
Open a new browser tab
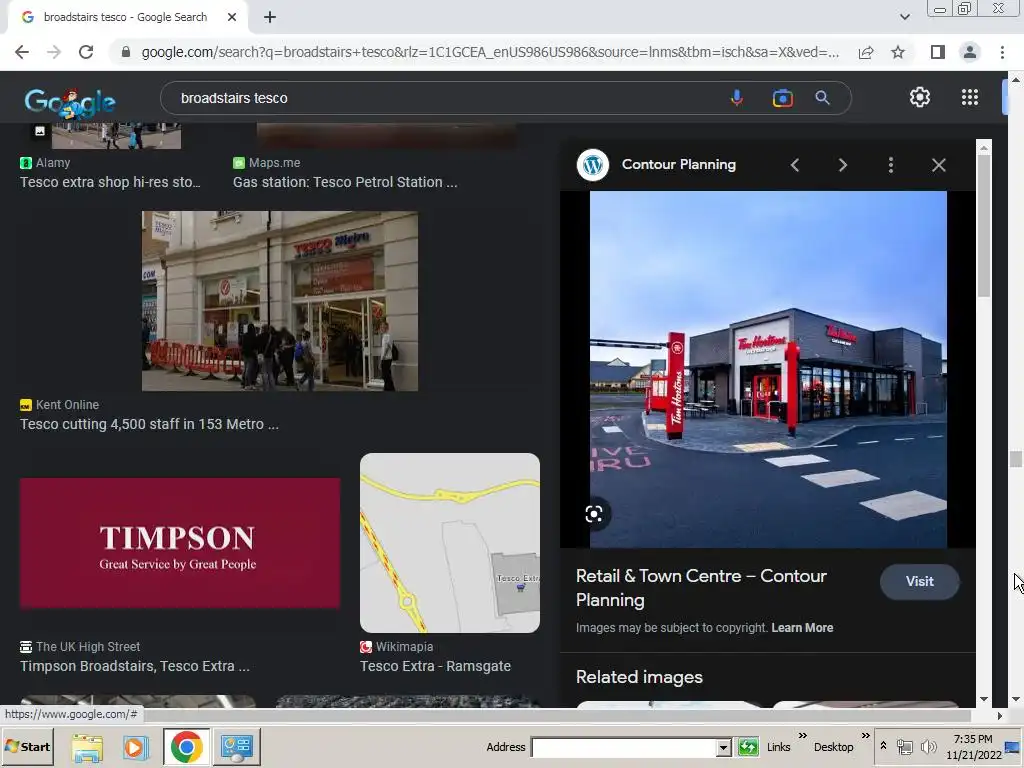pyautogui.click(x=270, y=17)
